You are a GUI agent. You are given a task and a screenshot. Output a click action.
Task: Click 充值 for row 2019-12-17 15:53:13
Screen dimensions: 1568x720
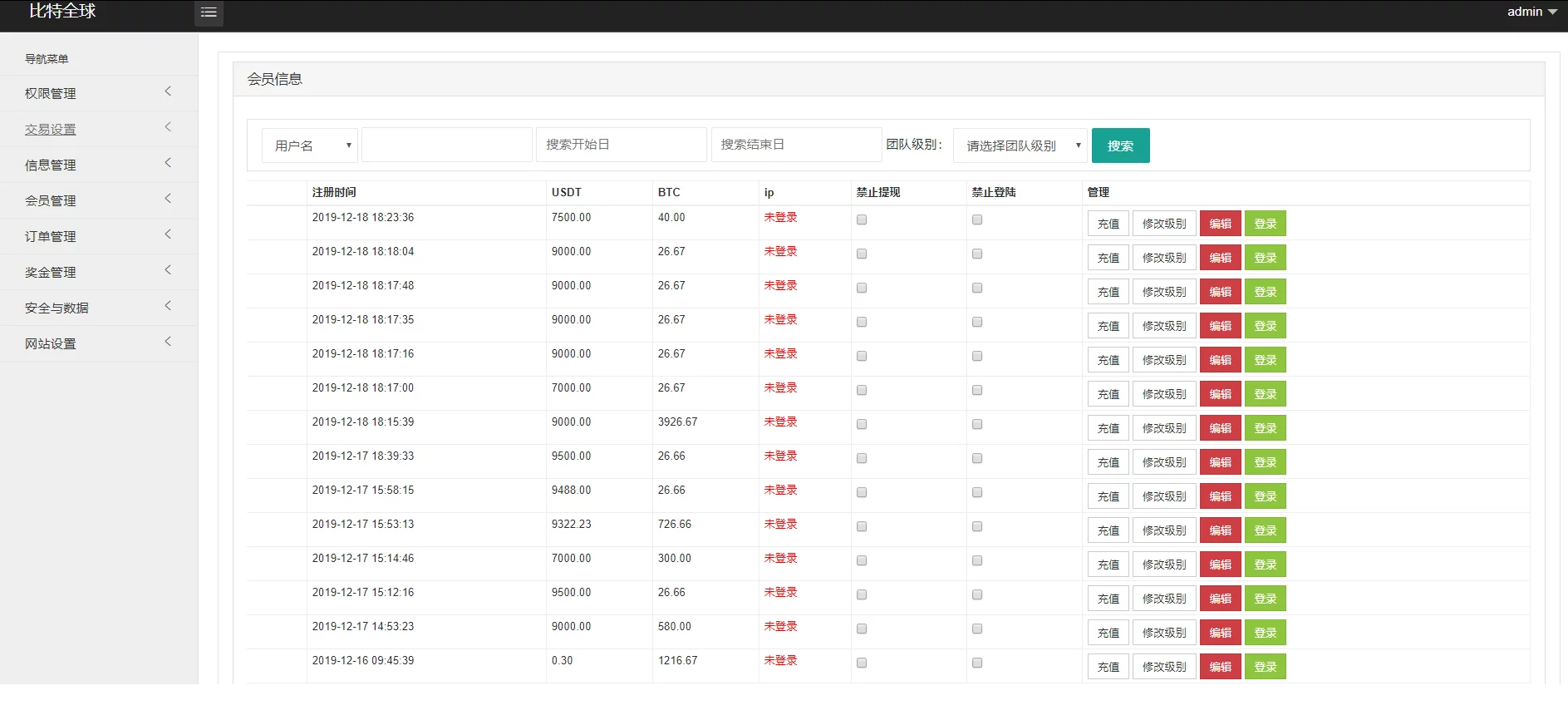pos(1108,530)
